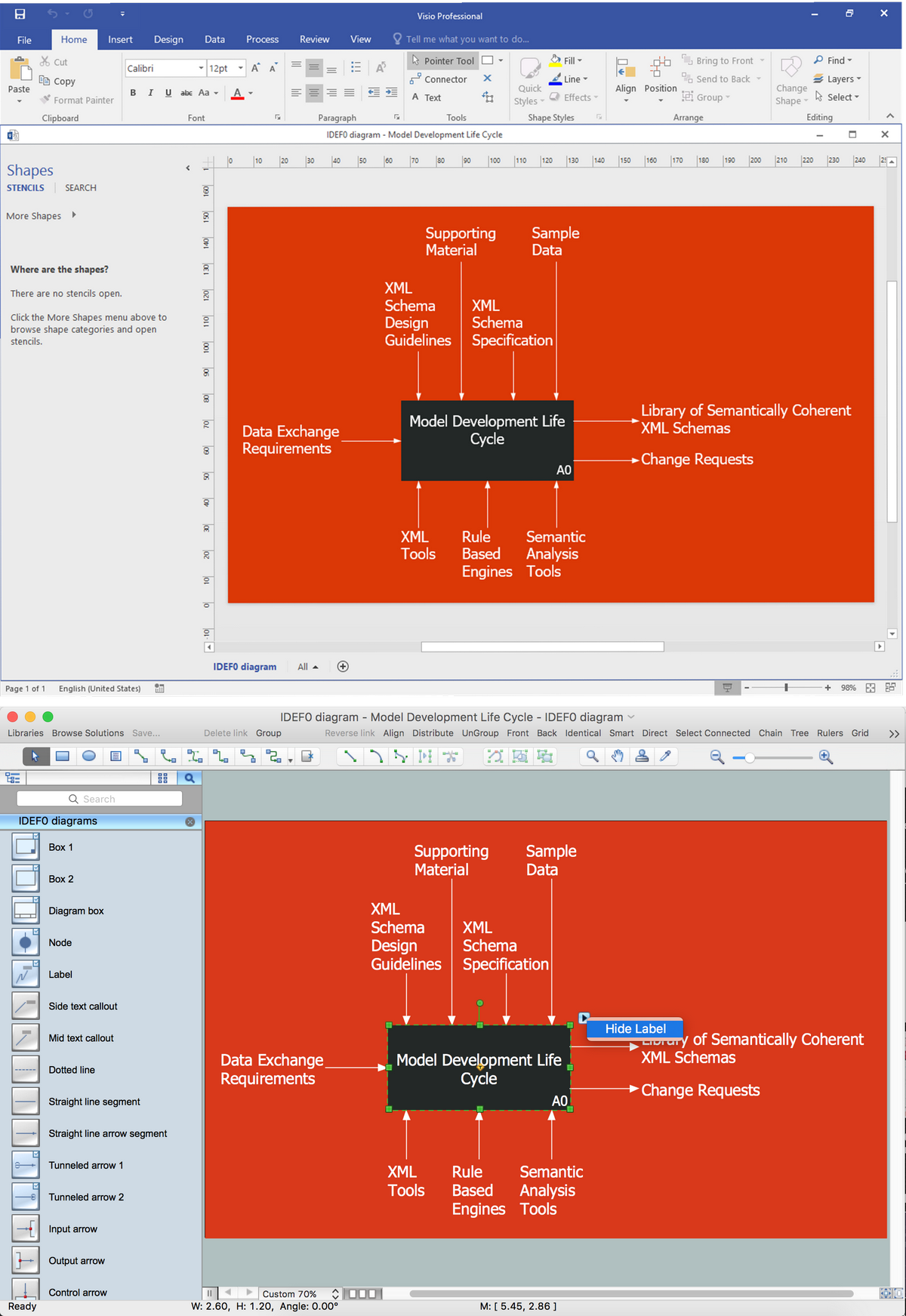
Task: Click Grid toggle in ConceptDraw toolbar
Action: point(860,733)
